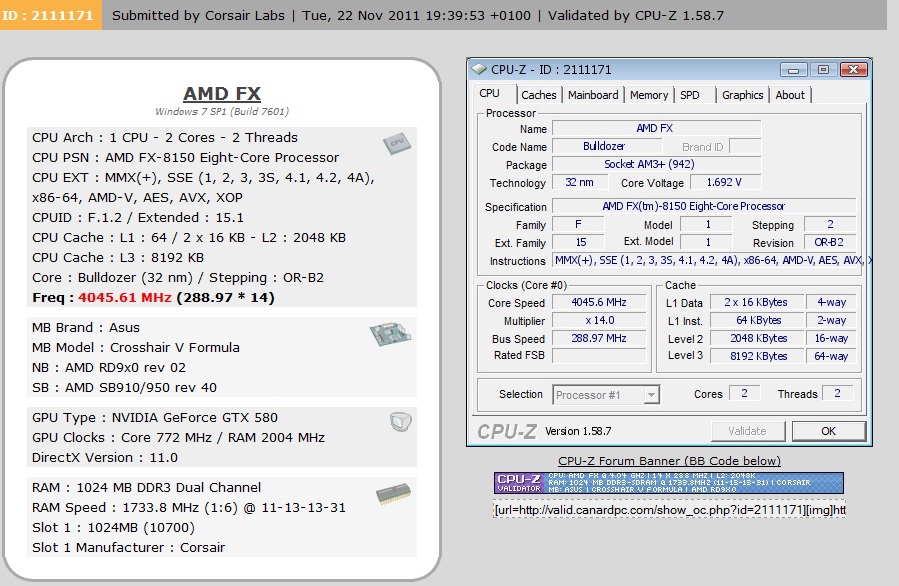The width and height of the screenshot is (899, 586).
Task: Click the ID : 2111171 orange badge
Action: tap(50, 15)
